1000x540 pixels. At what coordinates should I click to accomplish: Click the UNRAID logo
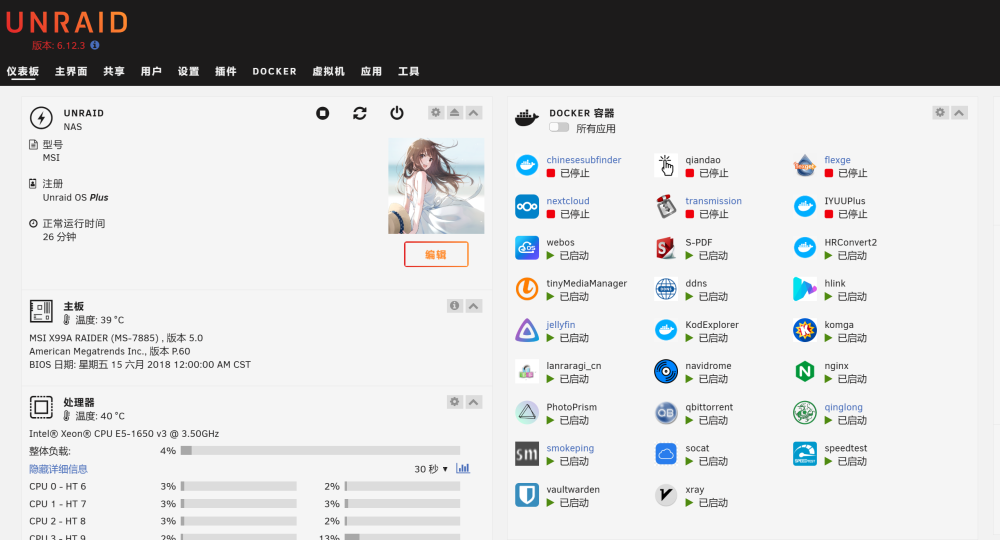pos(66,23)
